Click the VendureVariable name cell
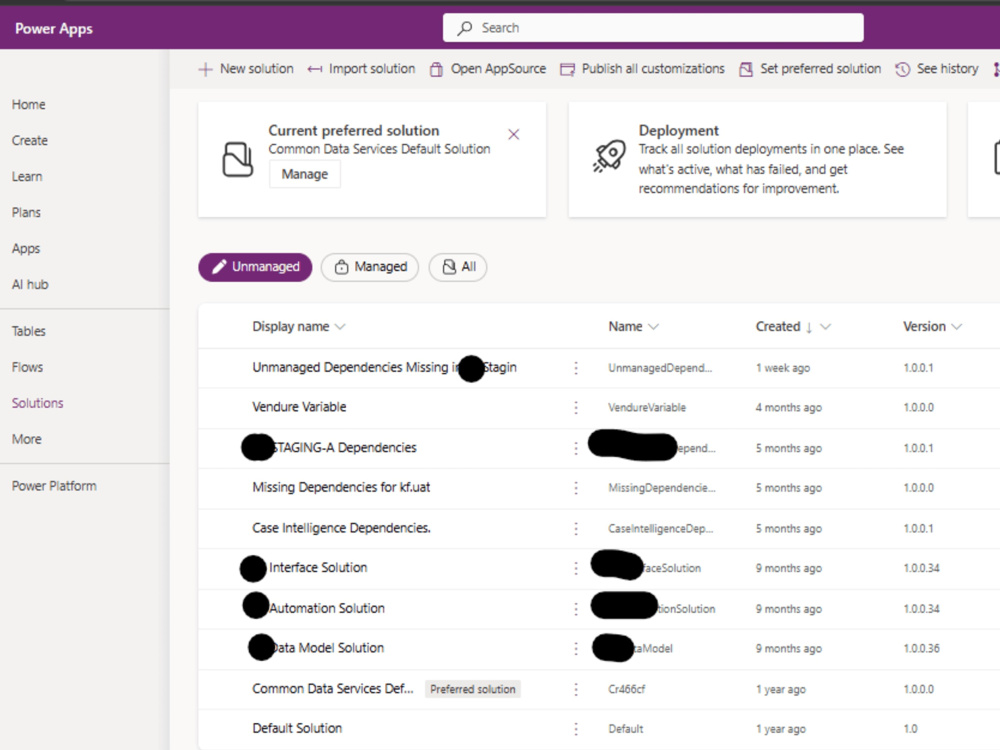Viewport: 1000px width, 750px height. point(647,408)
